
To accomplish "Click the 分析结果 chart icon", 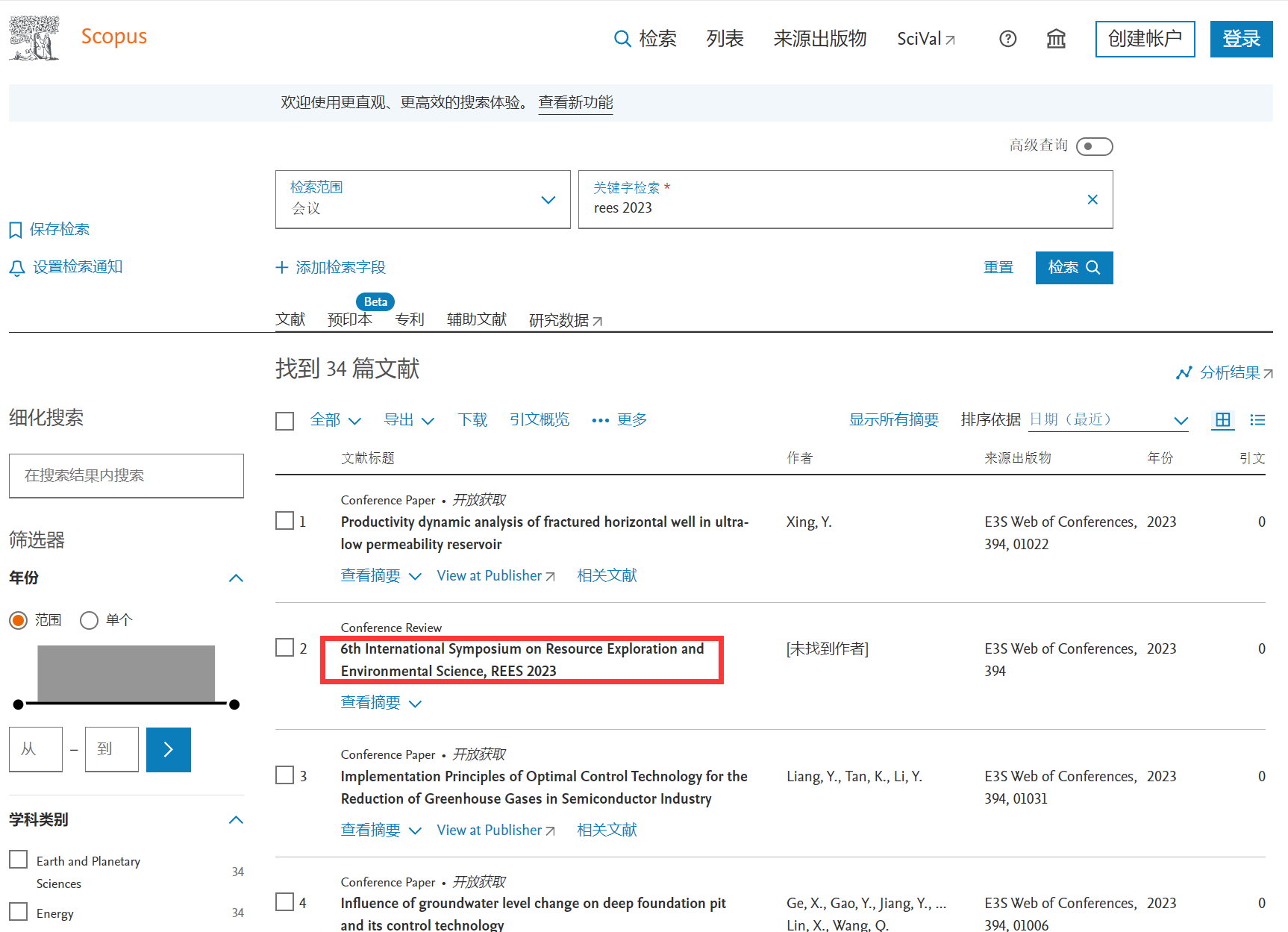I will point(1184,372).
